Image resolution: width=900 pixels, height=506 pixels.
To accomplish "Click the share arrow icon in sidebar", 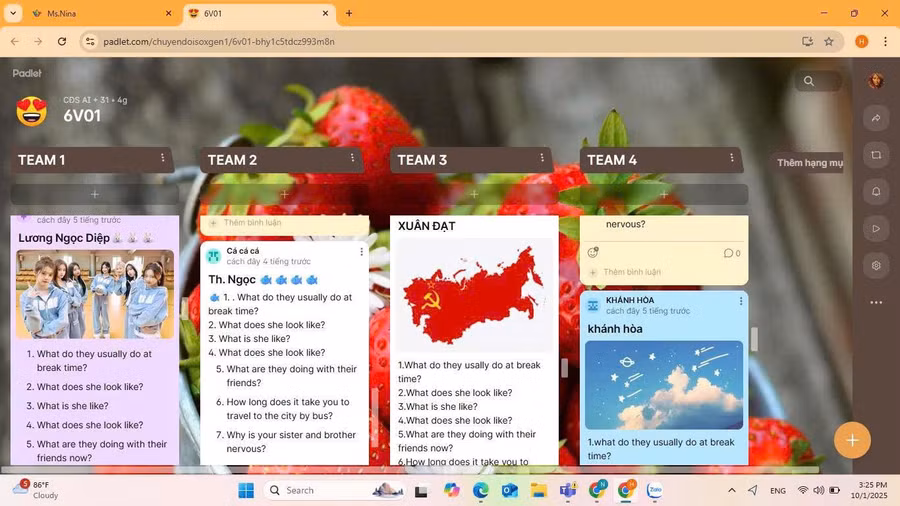I will tap(876, 118).
